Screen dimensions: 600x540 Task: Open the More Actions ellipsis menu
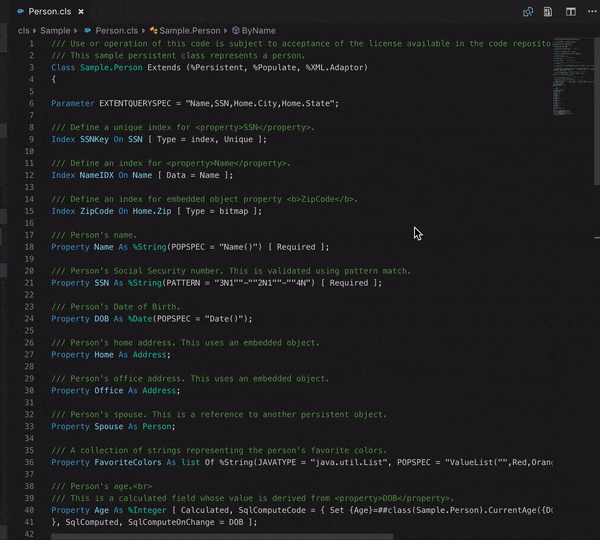[x=590, y=12]
